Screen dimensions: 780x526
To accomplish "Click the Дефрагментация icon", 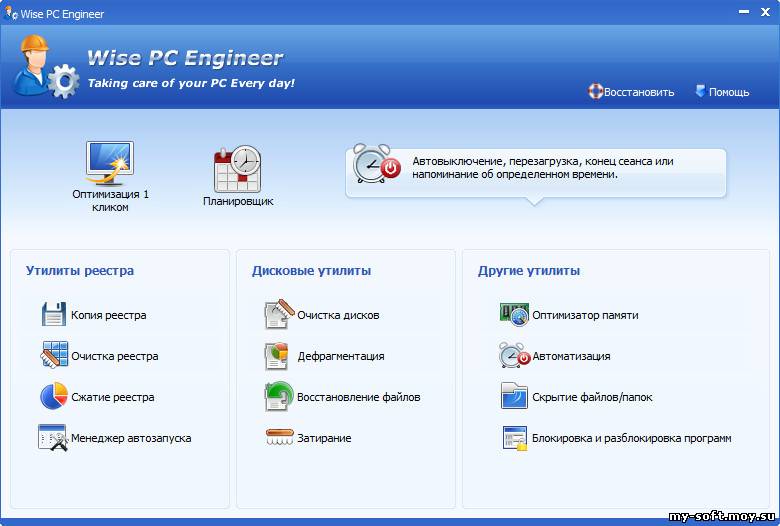I will (277, 355).
